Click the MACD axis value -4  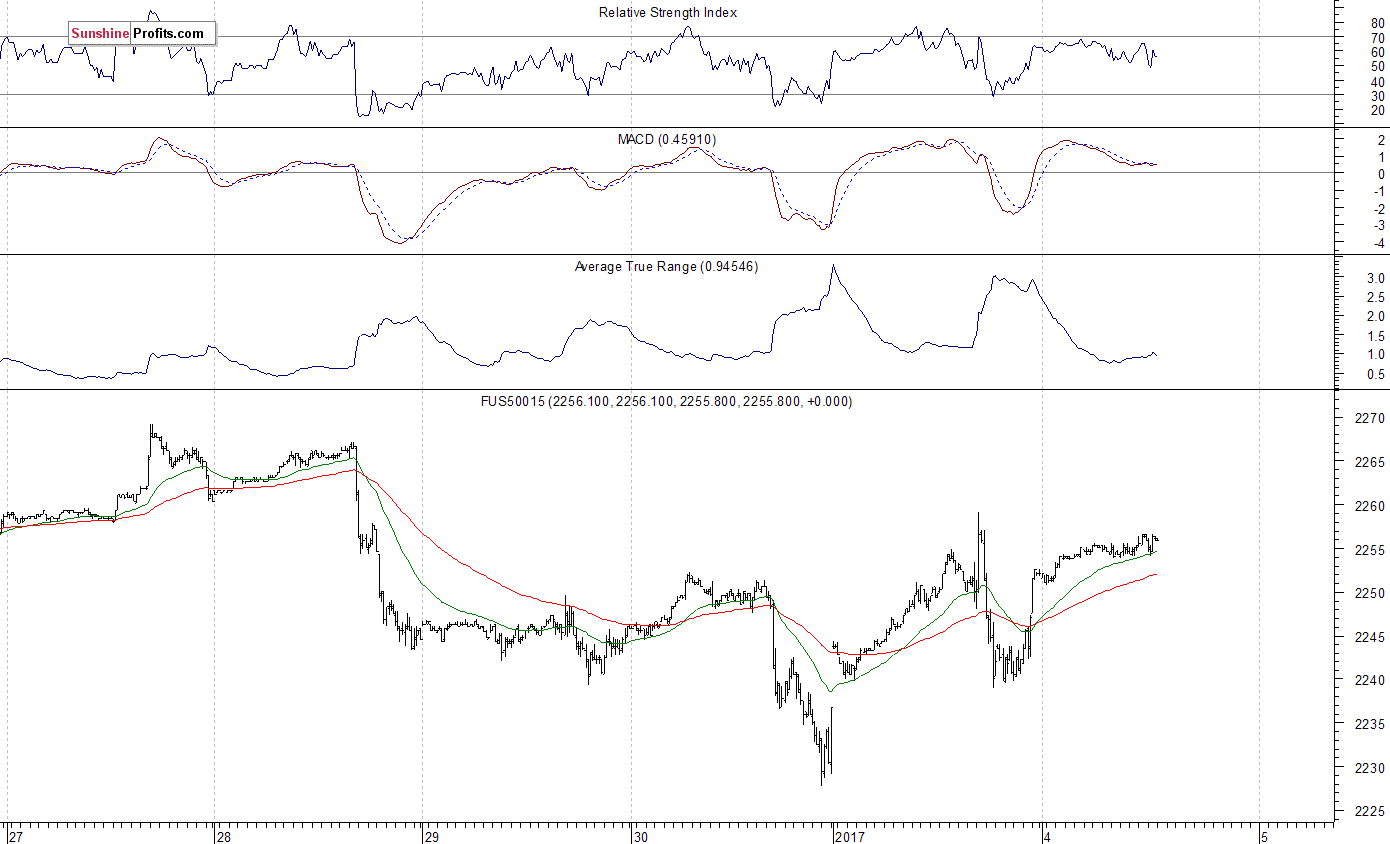tap(1378, 244)
